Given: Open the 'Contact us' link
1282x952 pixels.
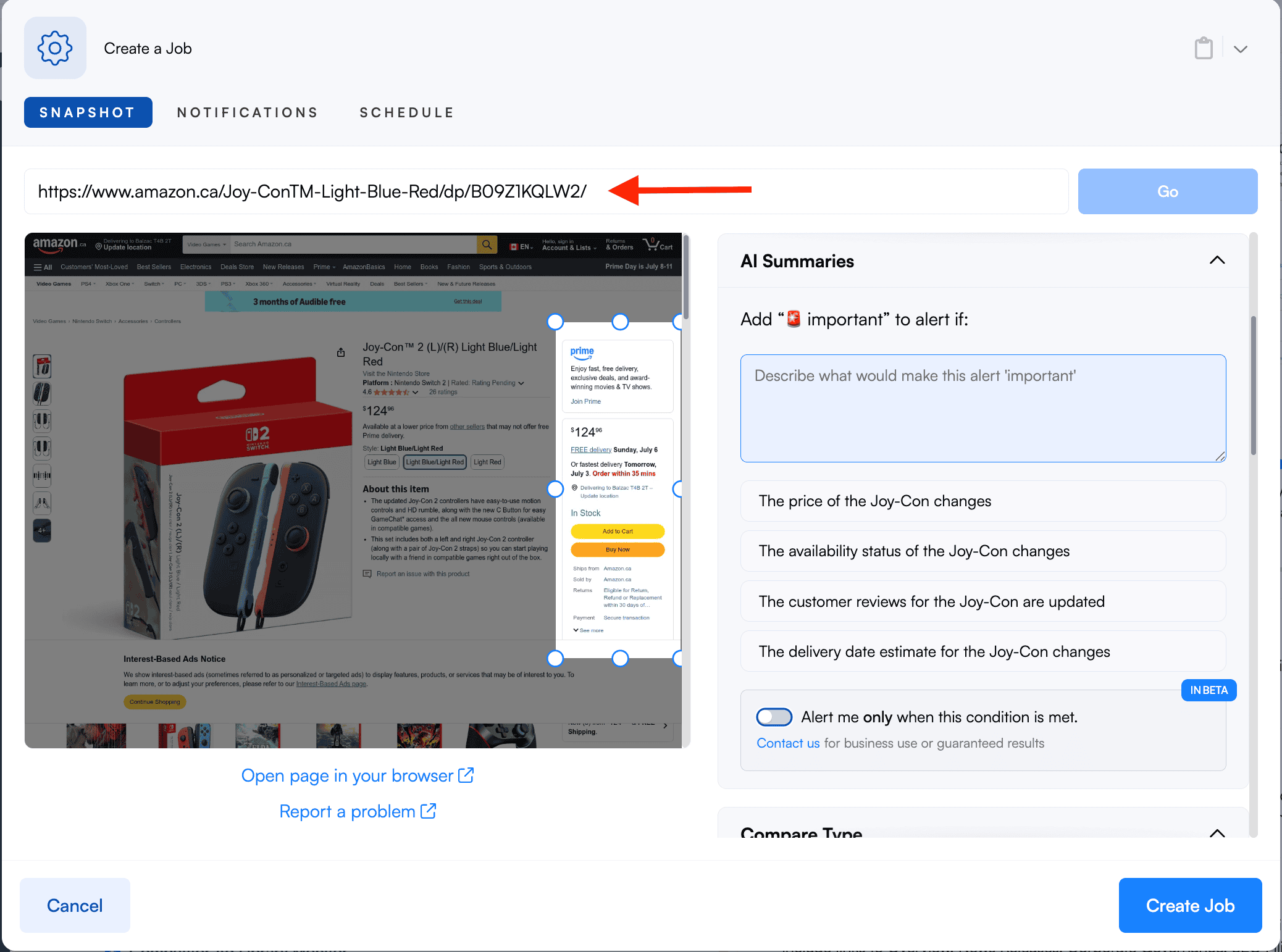Looking at the screenshot, I should click(788, 743).
